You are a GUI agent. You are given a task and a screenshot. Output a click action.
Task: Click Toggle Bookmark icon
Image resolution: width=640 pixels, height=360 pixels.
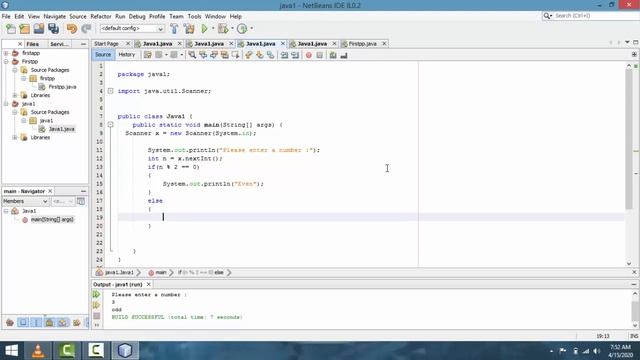[270, 55]
